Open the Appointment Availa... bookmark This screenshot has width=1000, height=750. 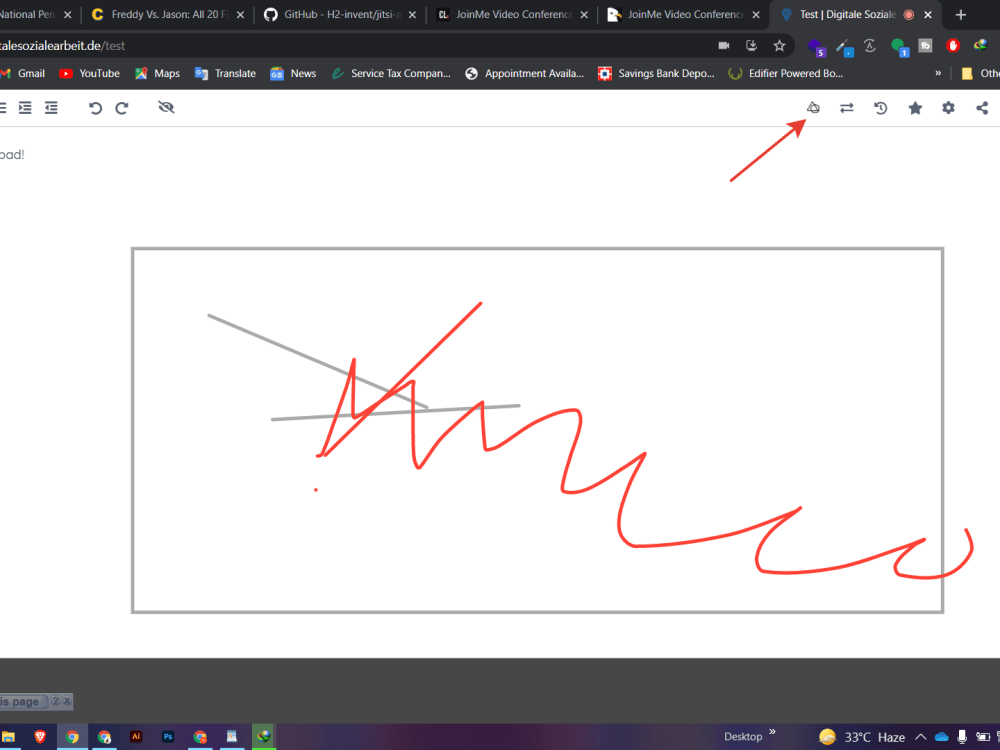coord(524,73)
